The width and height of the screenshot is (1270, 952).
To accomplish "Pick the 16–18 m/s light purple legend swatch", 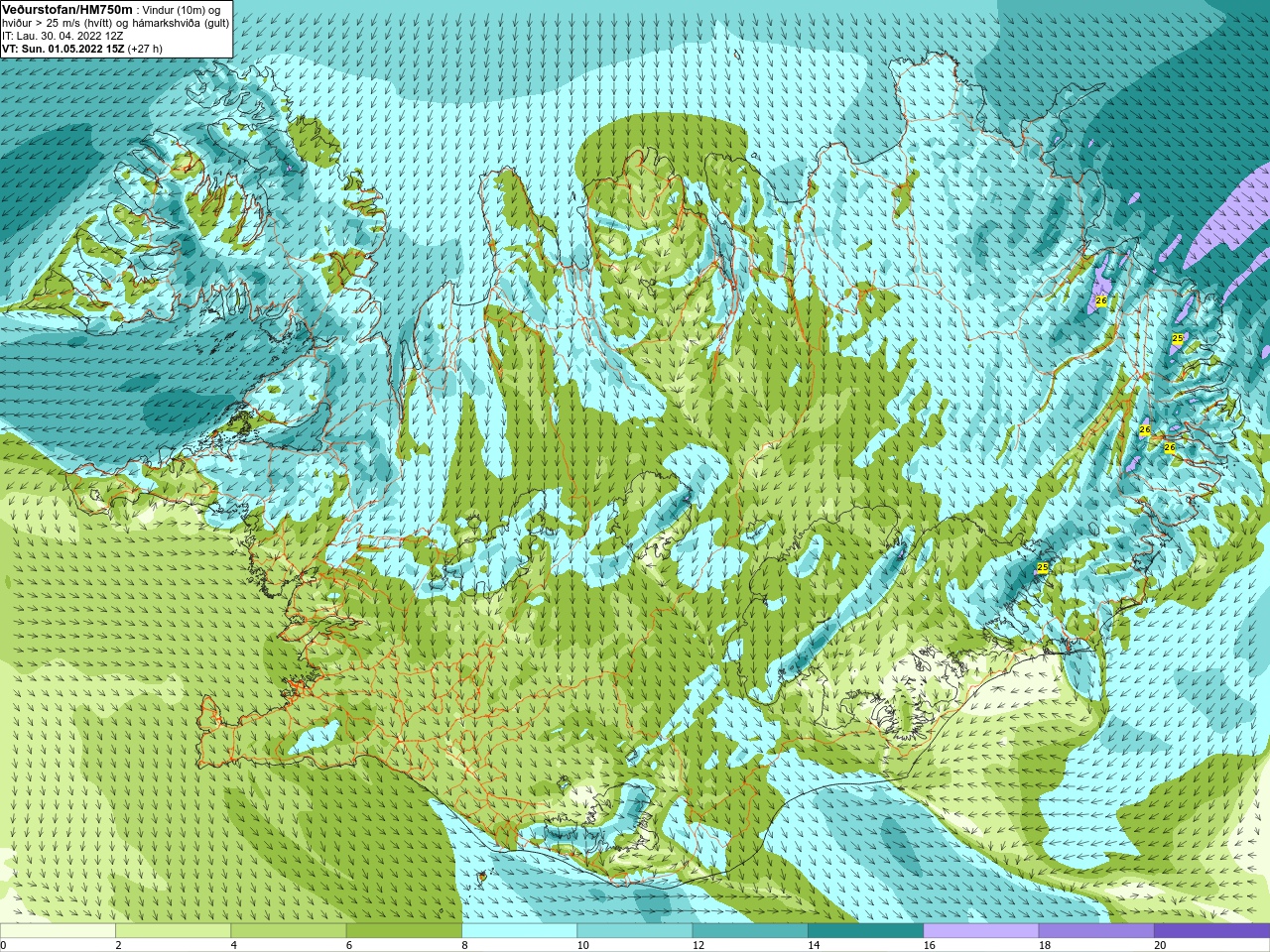I will (x=981, y=931).
